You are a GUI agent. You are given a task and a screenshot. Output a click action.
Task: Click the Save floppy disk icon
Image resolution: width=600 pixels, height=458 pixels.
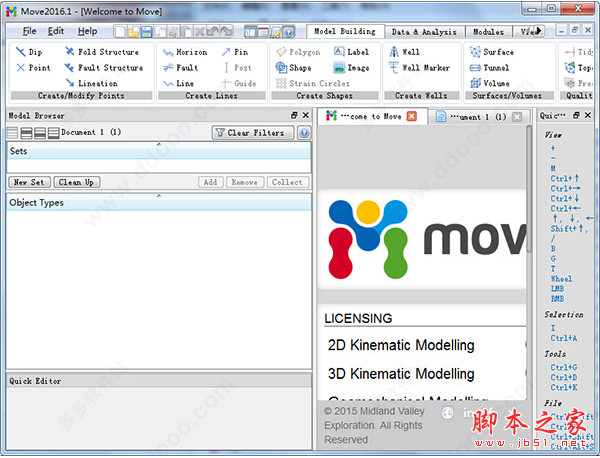147,31
